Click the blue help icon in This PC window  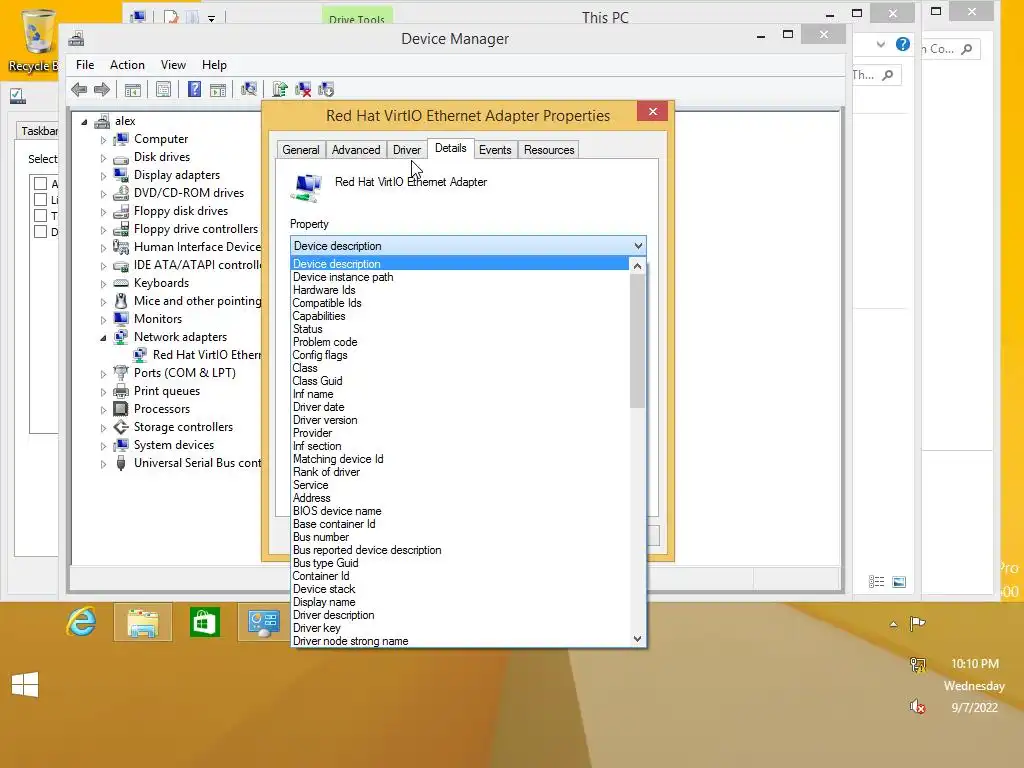903,44
